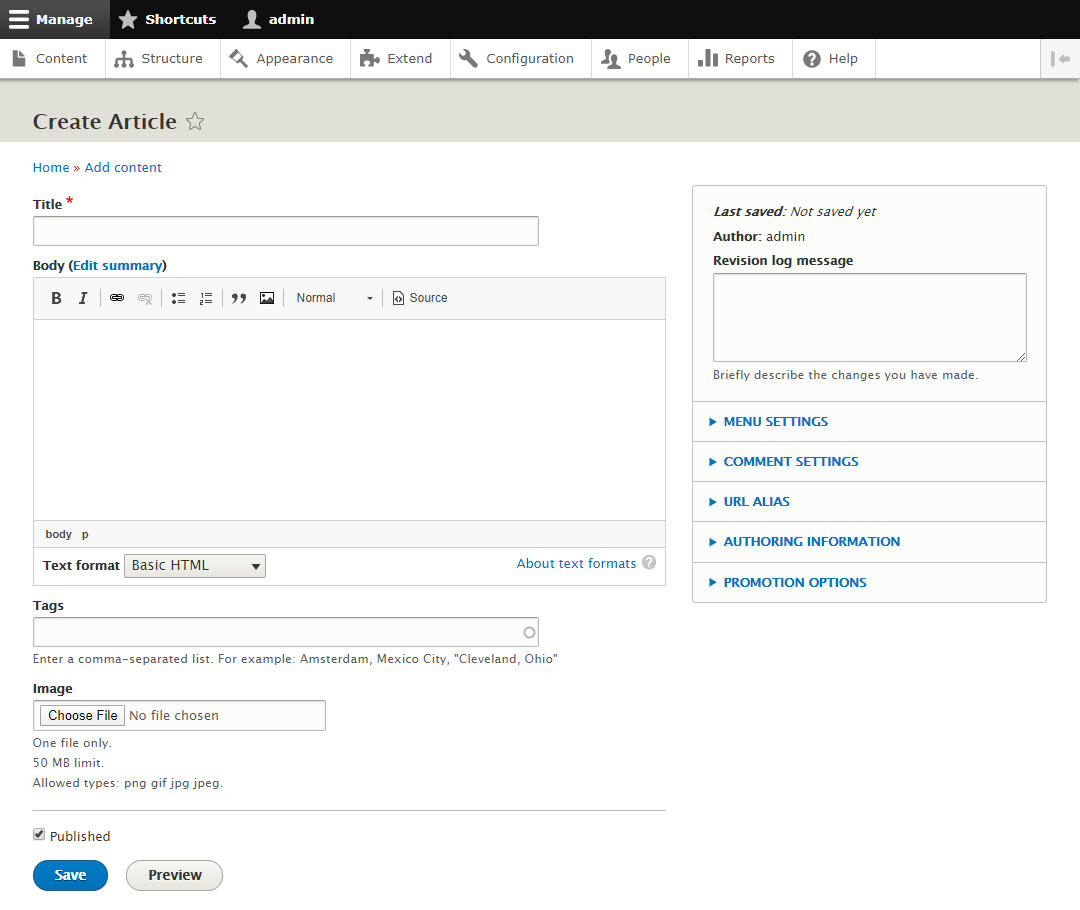Toggle italic formatting in editor toolbar
Image resolution: width=1080 pixels, height=910 pixels.
(83, 298)
